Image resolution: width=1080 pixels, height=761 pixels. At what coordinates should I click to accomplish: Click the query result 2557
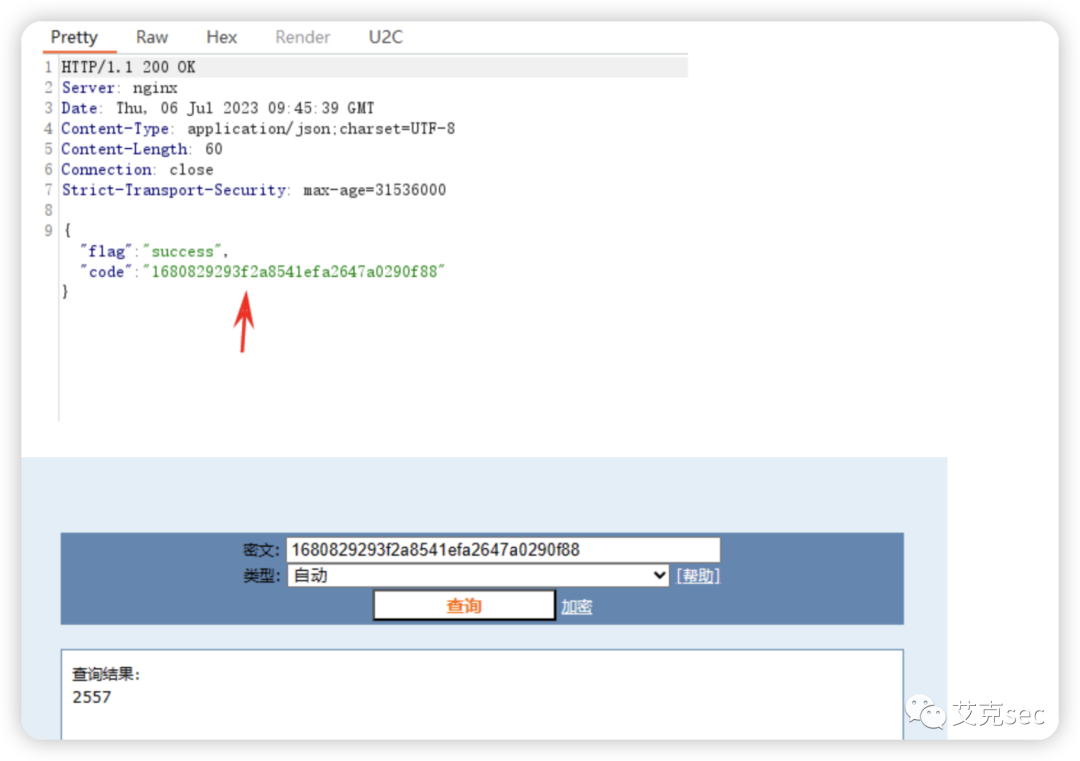pyautogui.click(x=92, y=697)
